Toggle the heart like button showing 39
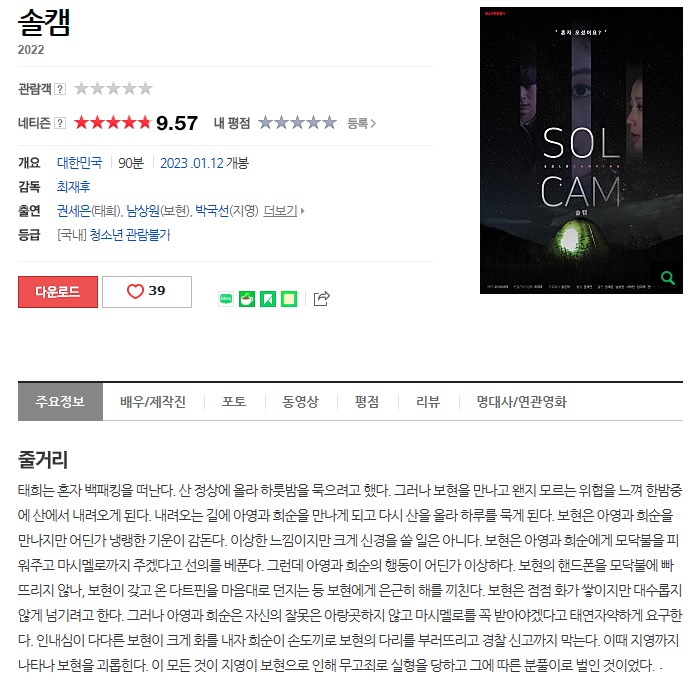The width and height of the screenshot is (700, 689). point(147,292)
